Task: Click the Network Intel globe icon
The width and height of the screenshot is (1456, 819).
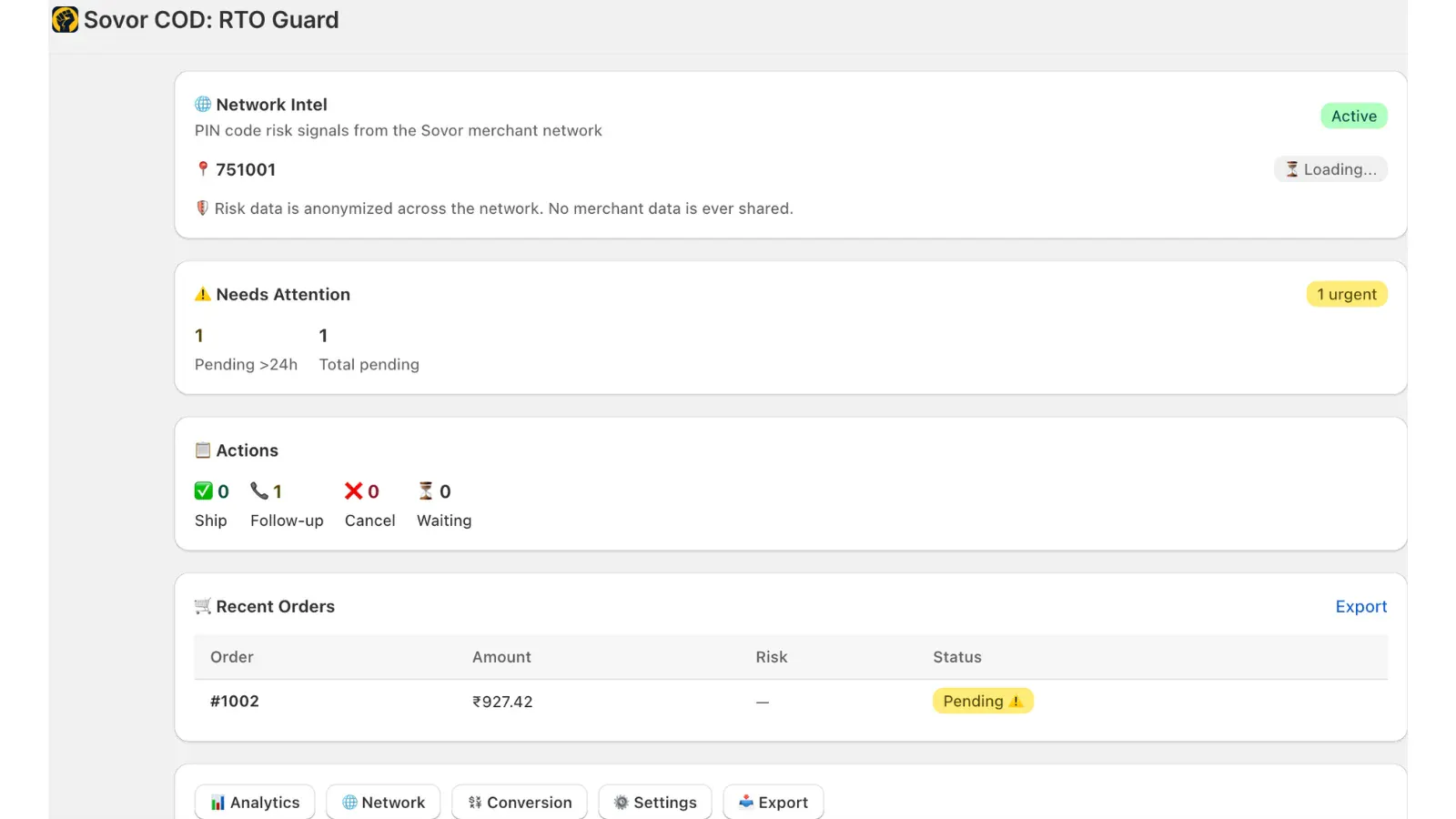Action: (x=203, y=105)
